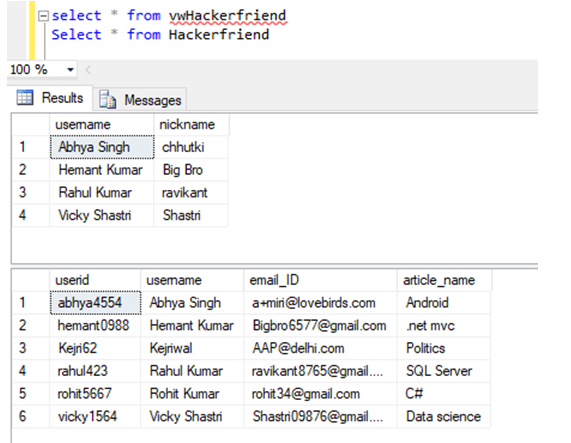Image resolution: width=571 pixels, height=443 pixels.
Task: Select the AAP@delhi.com email cell
Action: pyautogui.click(x=320, y=348)
